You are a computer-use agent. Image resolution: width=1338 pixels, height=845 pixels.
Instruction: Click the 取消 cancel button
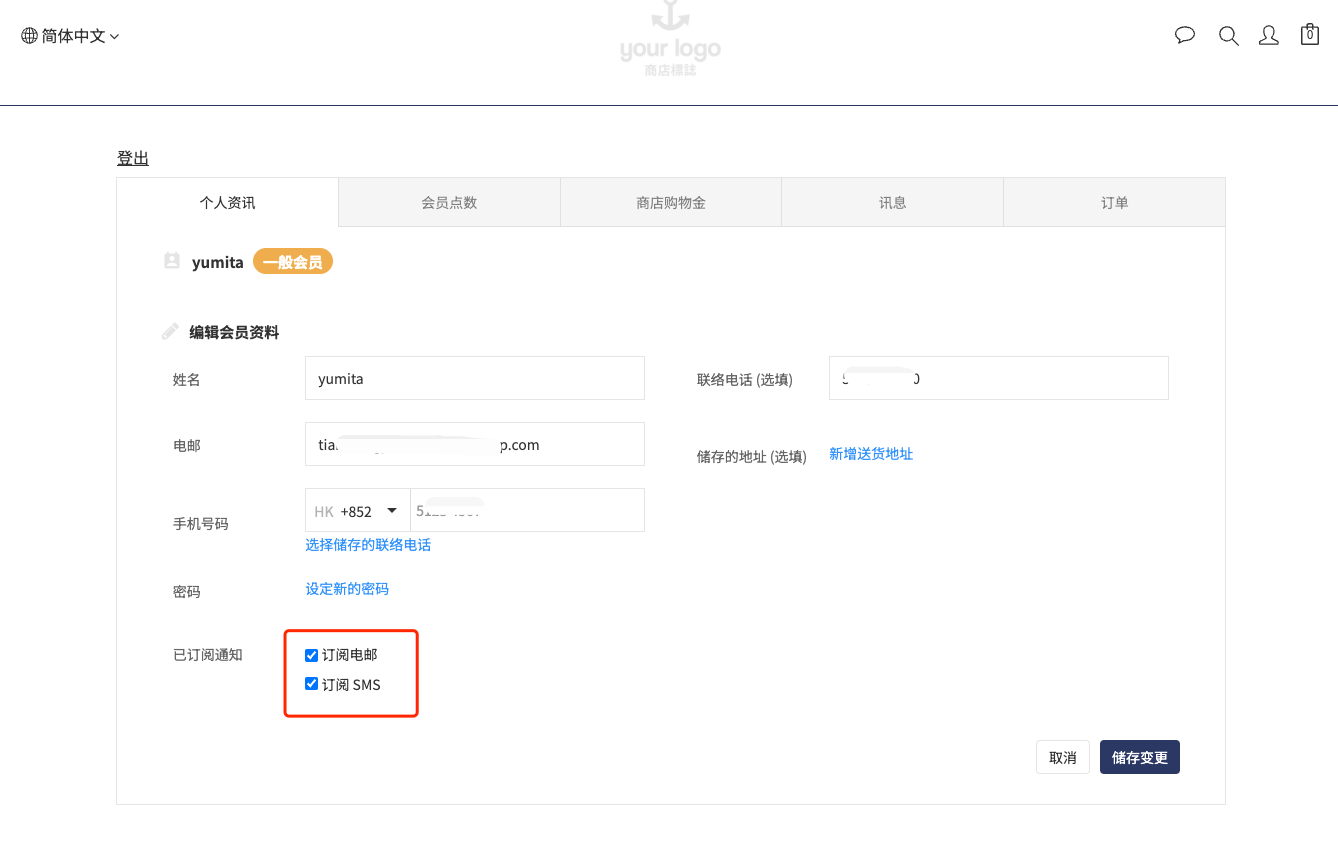1062,758
